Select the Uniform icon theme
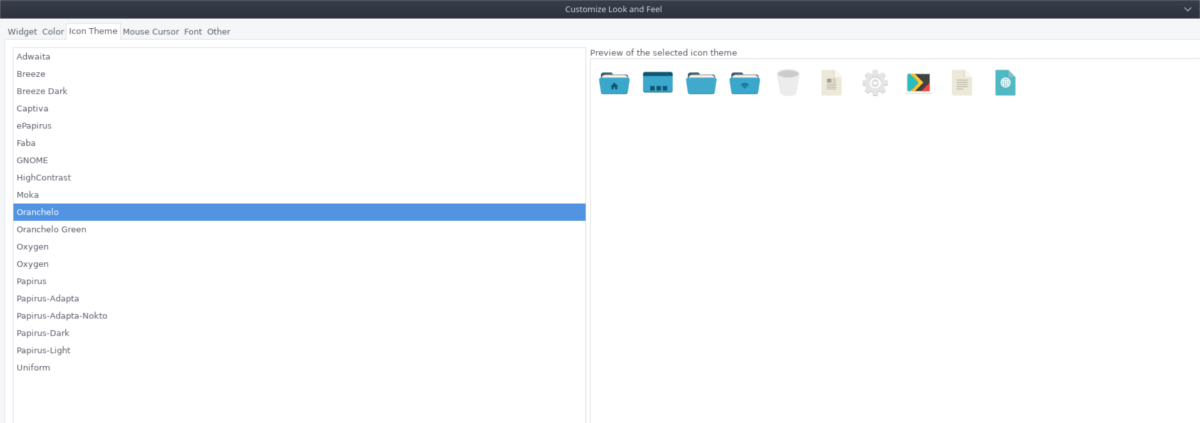This screenshot has width=1200, height=423. [299, 368]
